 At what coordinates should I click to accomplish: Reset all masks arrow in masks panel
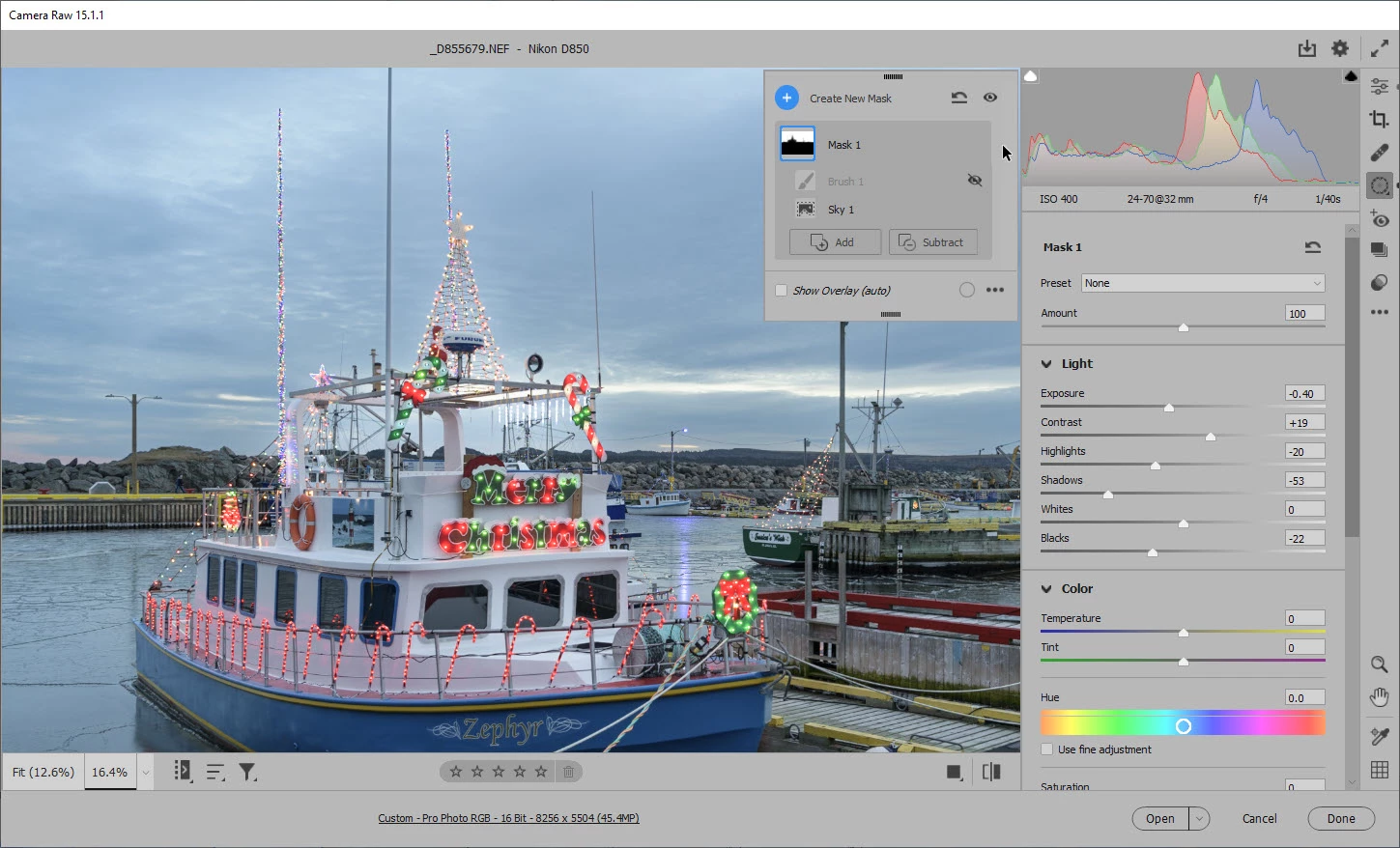click(958, 98)
